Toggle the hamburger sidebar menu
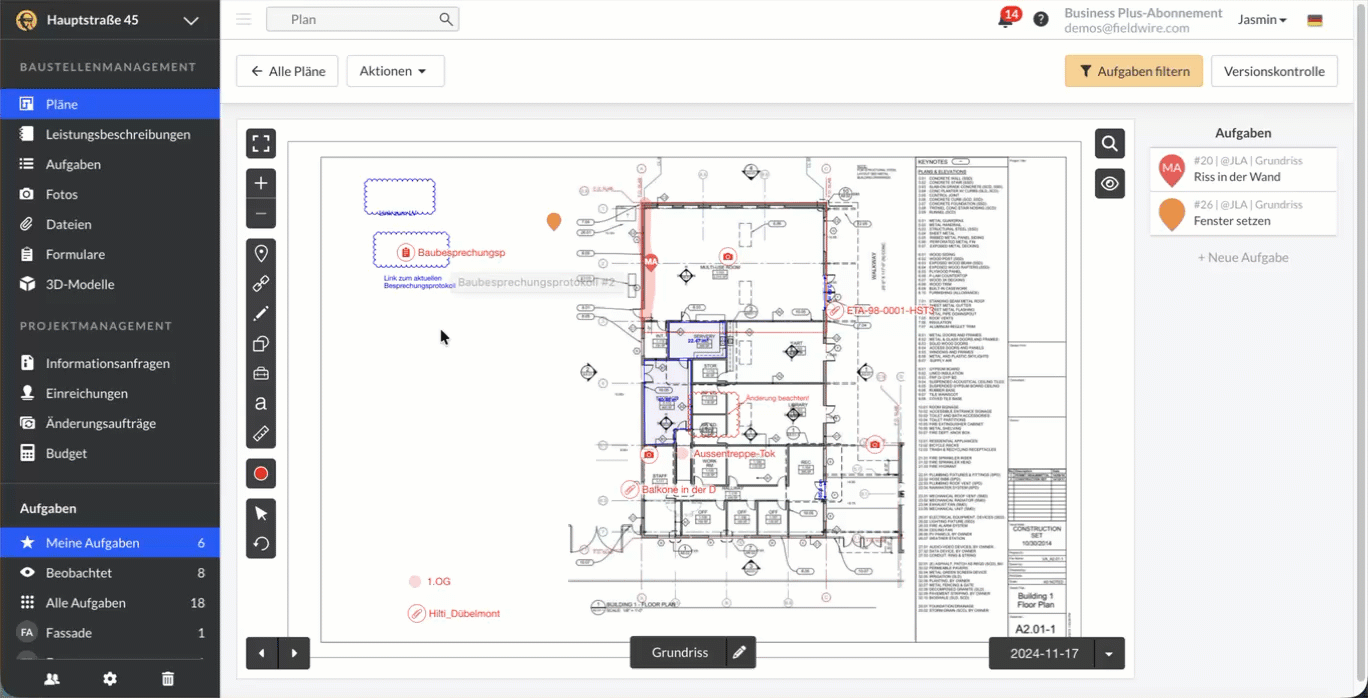 (244, 19)
